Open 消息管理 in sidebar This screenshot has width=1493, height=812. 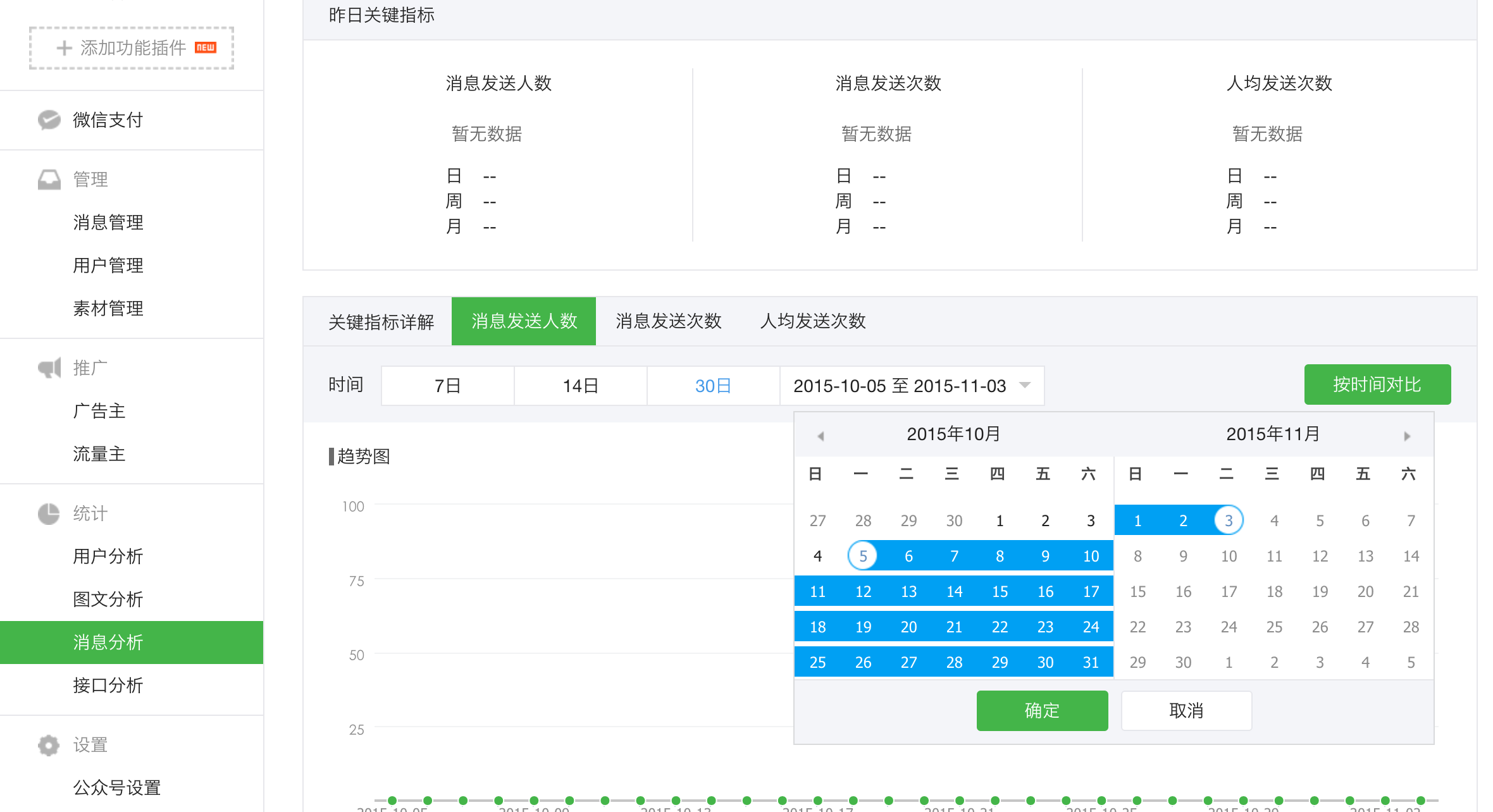point(108,223)
